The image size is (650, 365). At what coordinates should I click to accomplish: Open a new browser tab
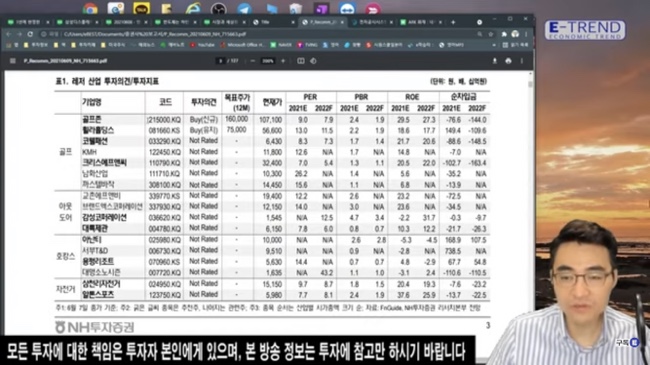[453, 22]
